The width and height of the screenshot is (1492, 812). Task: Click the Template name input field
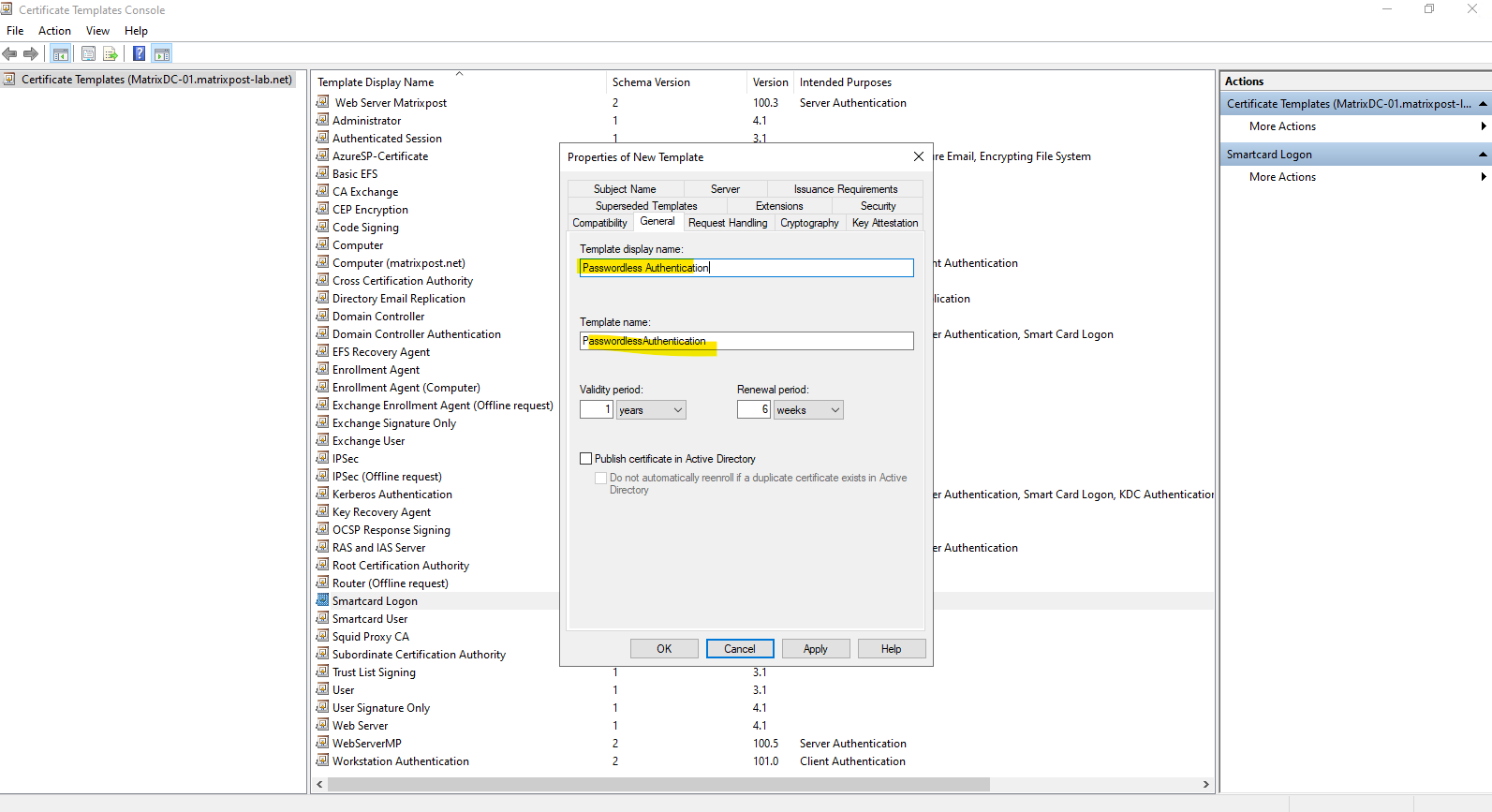(746, 341)
